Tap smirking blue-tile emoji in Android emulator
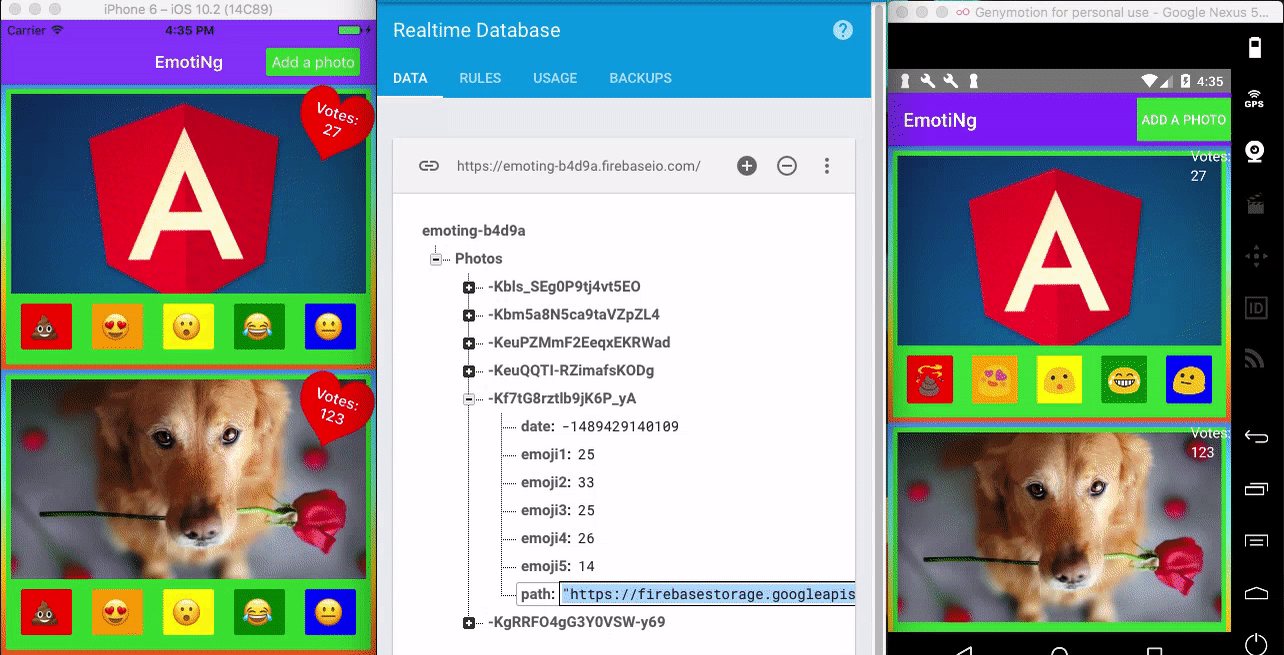This screenshot has width=1284, height=655. (1189, 380)
